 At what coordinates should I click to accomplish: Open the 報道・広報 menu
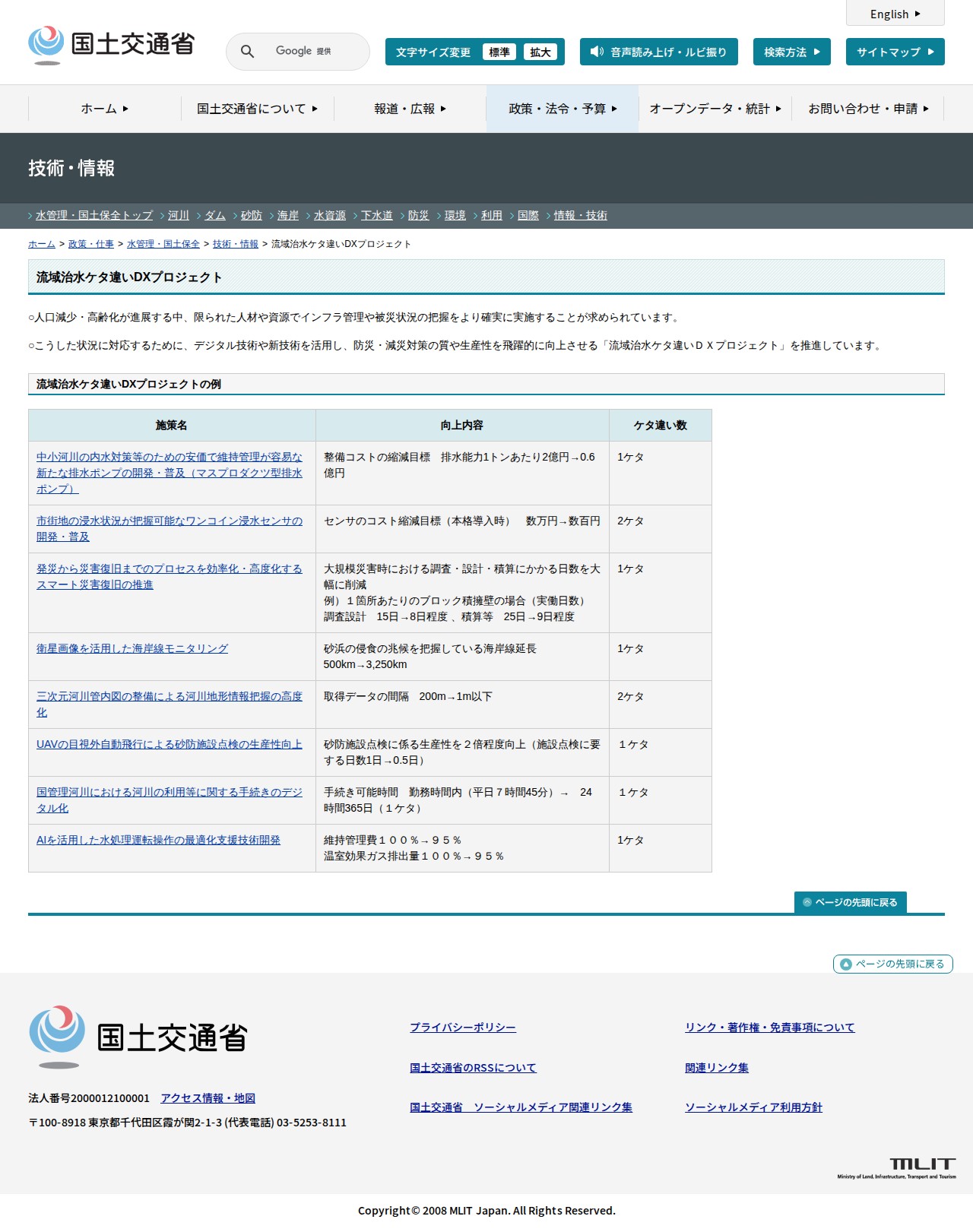(410, 109)
